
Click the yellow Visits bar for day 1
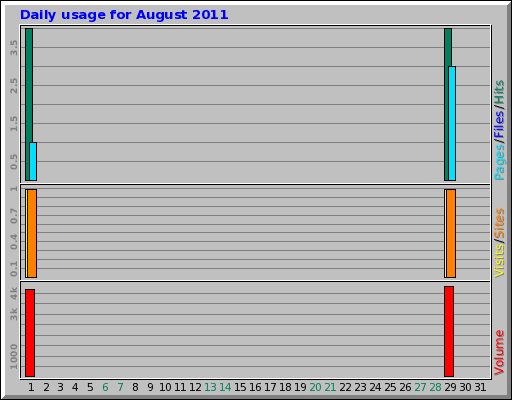(x=26, y=233)
